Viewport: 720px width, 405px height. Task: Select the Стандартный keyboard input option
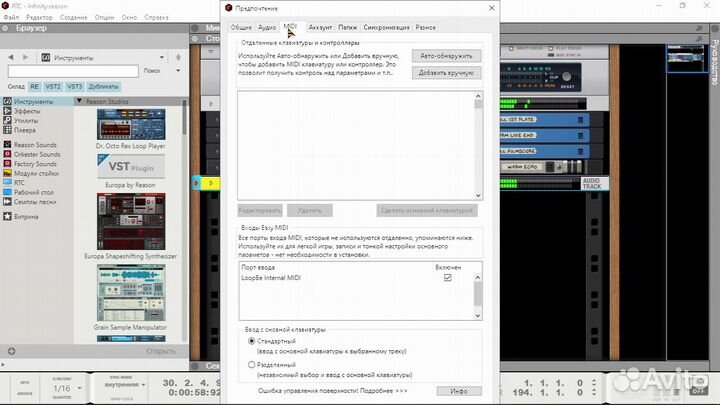click(250, 341)
